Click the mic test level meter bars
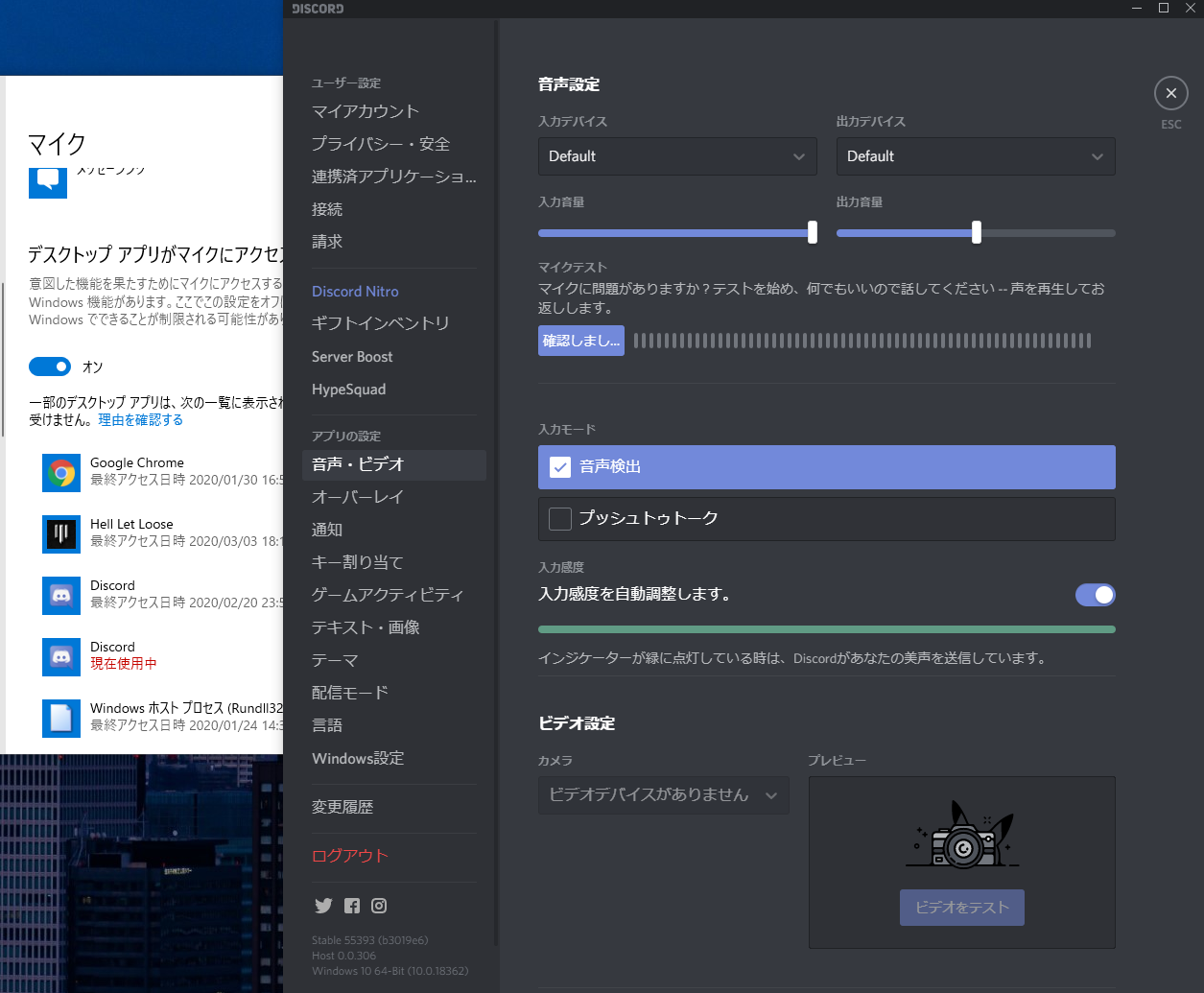Viewport: 1204px width, 993px height. click(x=862, y=341)
